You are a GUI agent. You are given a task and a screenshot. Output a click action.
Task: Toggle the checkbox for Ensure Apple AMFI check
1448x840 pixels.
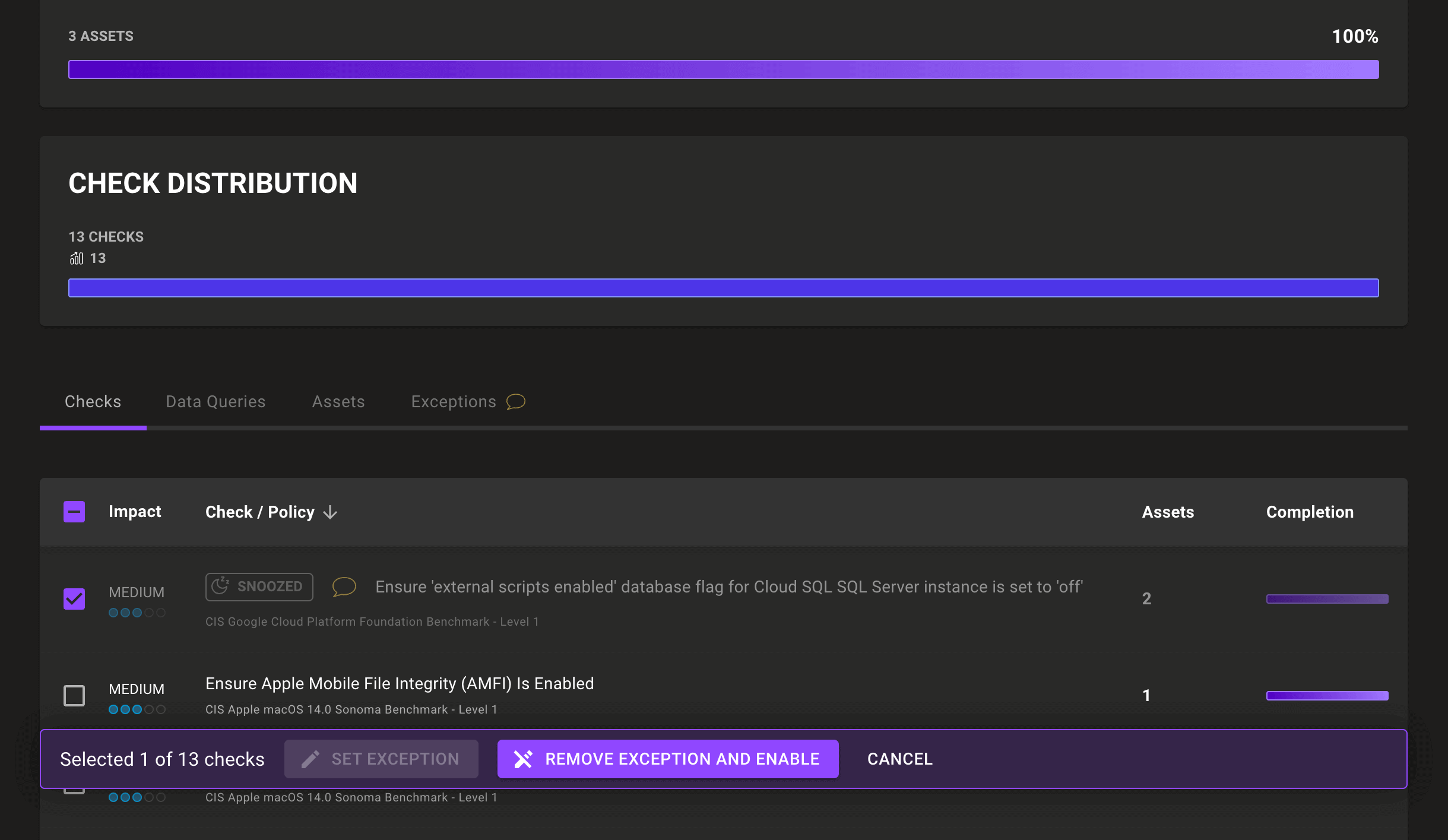(74, 695)
